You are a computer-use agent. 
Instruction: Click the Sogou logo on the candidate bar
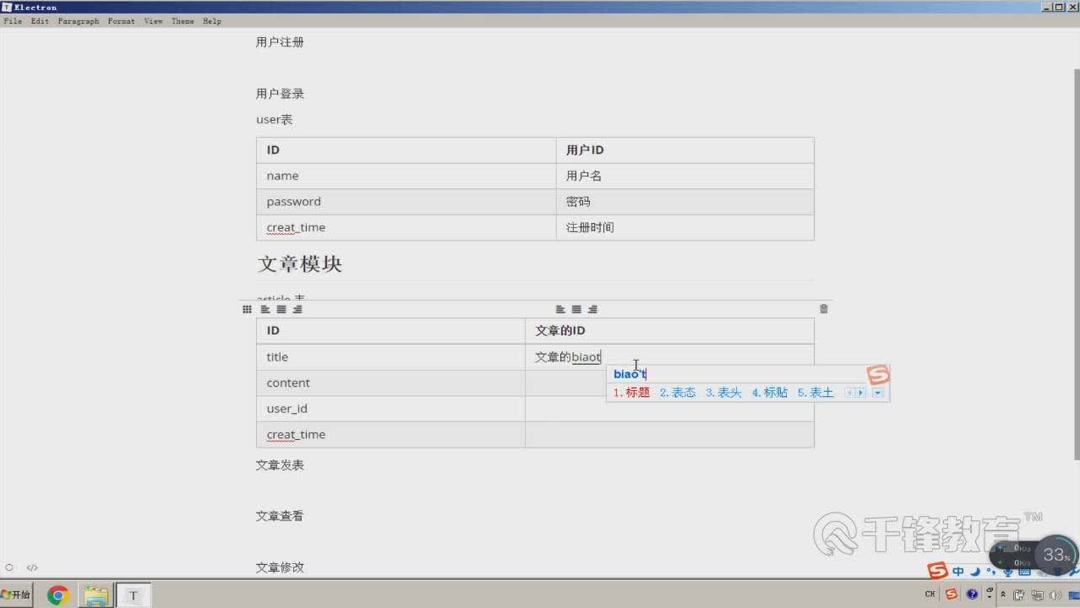pyautogui.click(x=879, y=373)
